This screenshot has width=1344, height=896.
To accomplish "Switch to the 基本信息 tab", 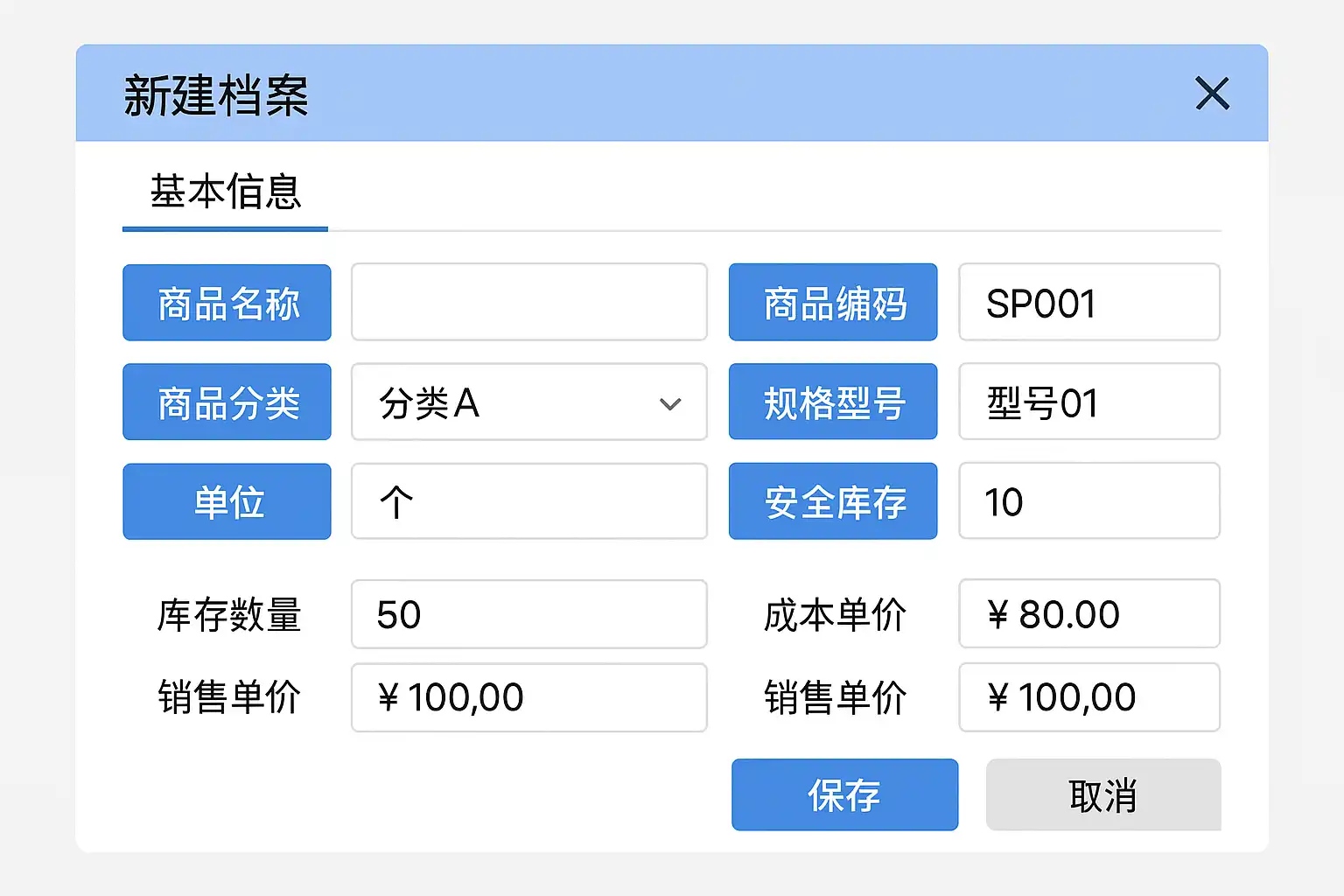I will click(x=226, y=192).
